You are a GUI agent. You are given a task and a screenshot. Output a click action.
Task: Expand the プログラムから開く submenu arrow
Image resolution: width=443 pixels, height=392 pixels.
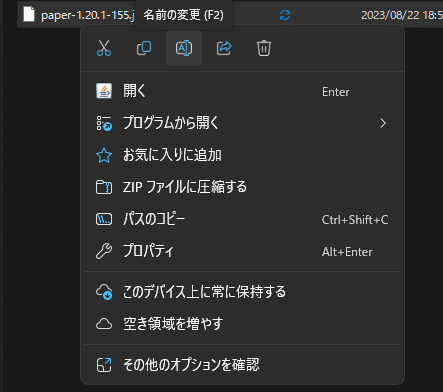[x=383, y=123]
